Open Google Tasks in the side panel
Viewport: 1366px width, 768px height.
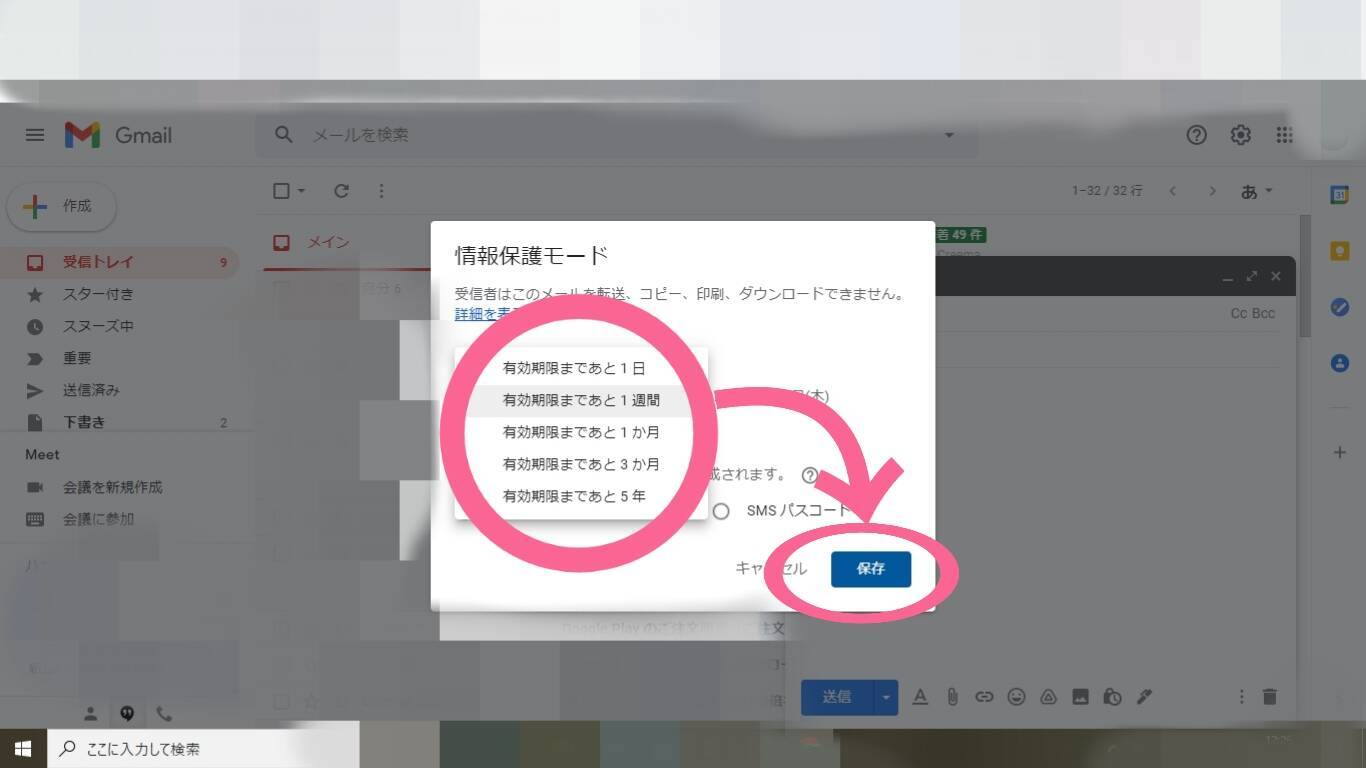tap(1340, 307)
